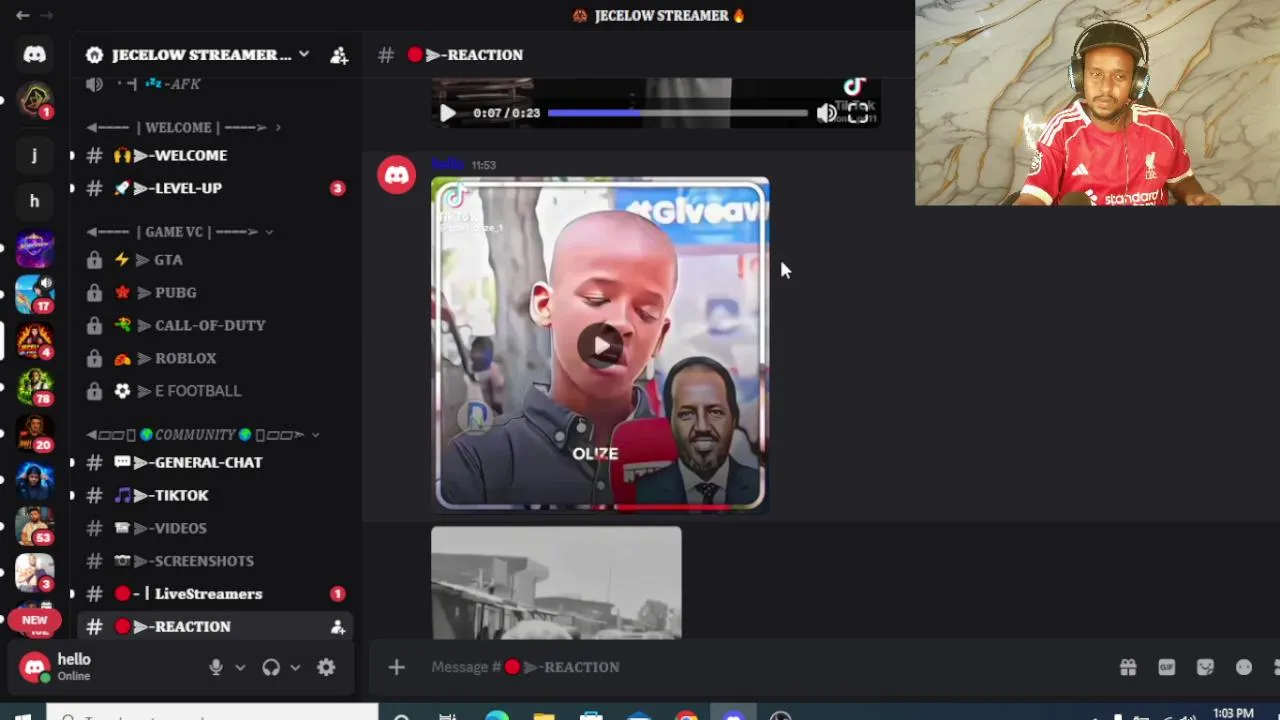
Task: Join the AFK voice channel
Action: click(x=215, y=84)
